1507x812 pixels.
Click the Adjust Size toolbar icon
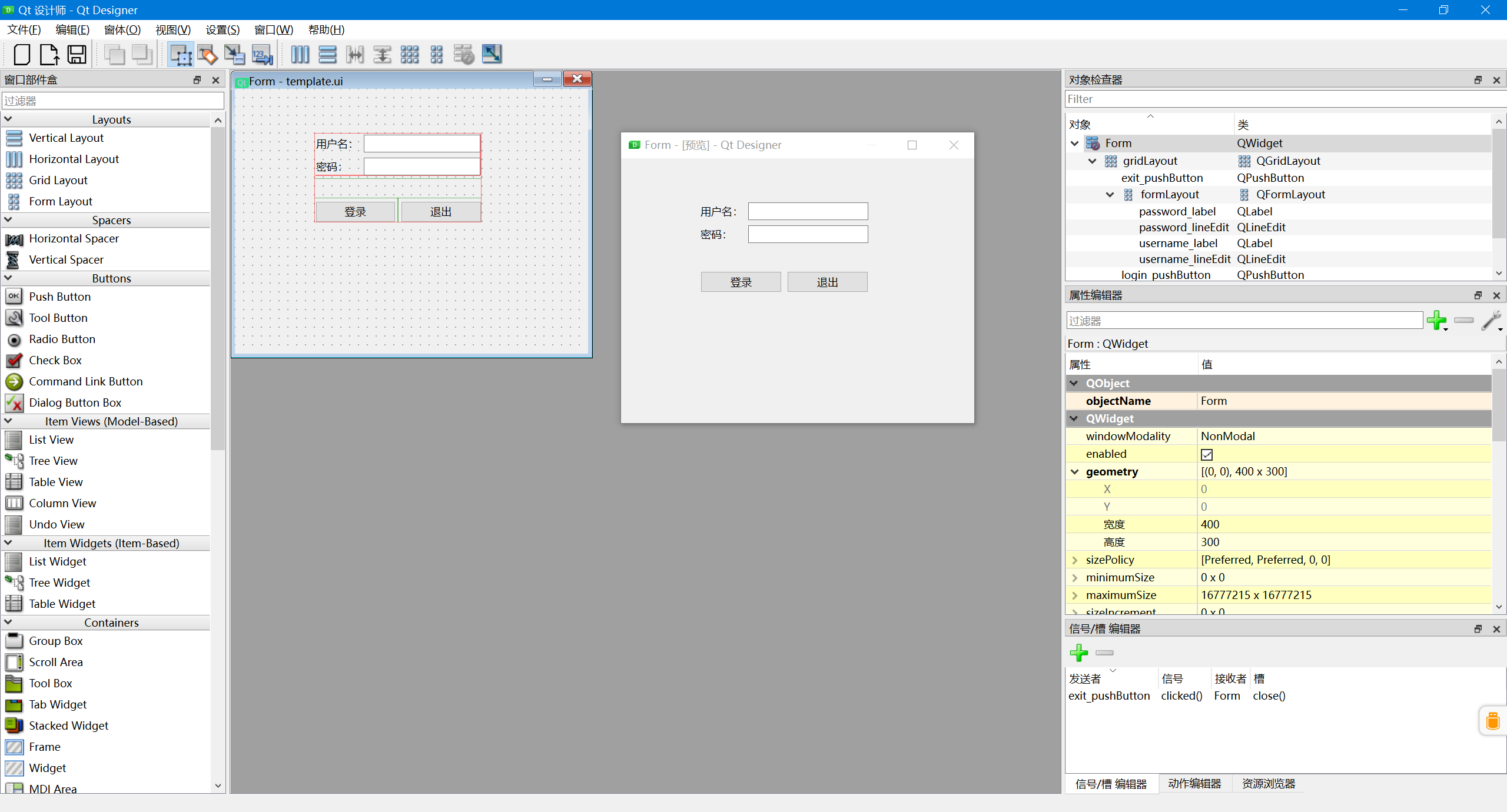[x=492, y=55]
